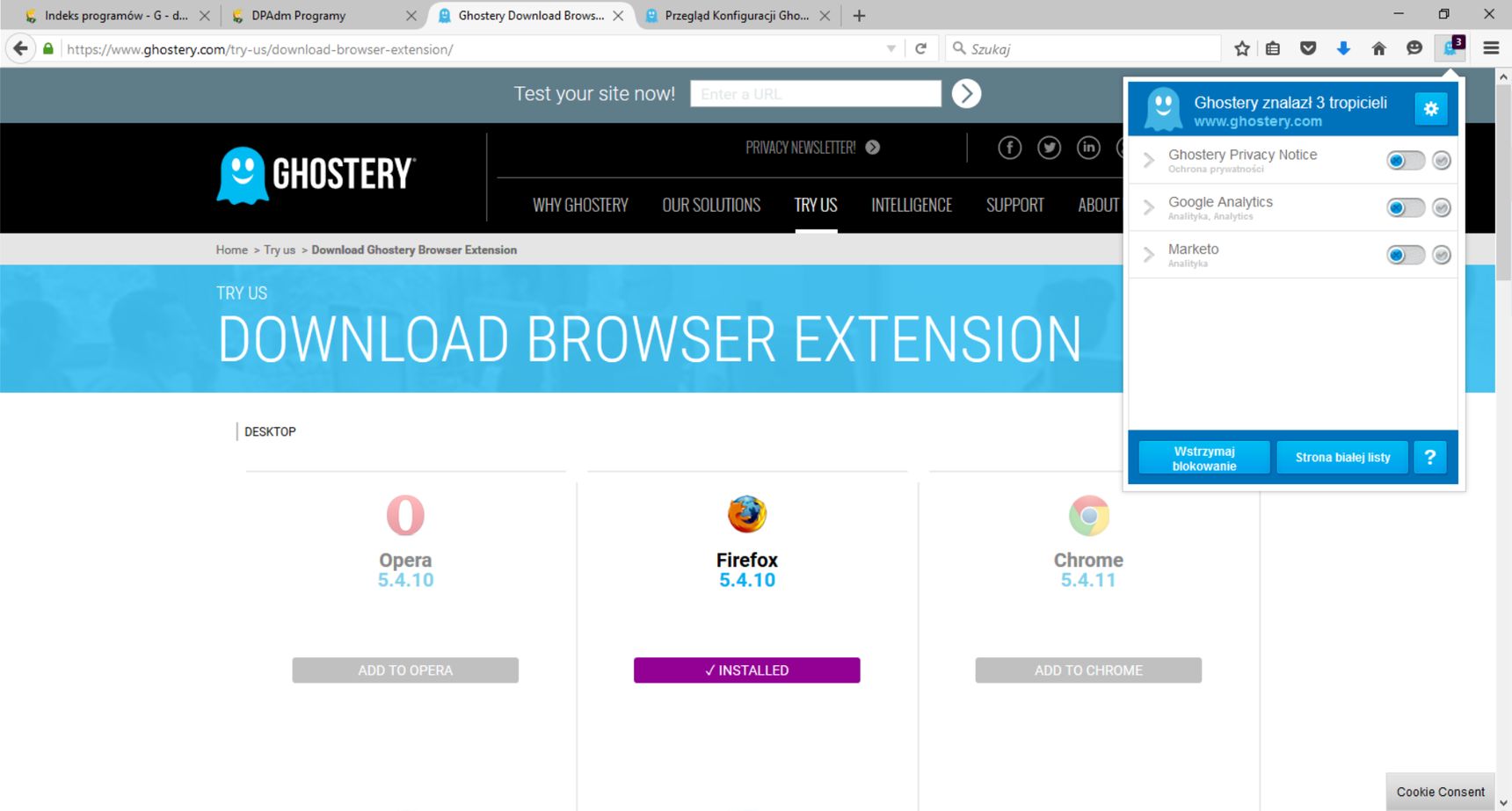1512x811 pixels.
Task: Go to Firefox home page icon
Action: click(1378, 49)
